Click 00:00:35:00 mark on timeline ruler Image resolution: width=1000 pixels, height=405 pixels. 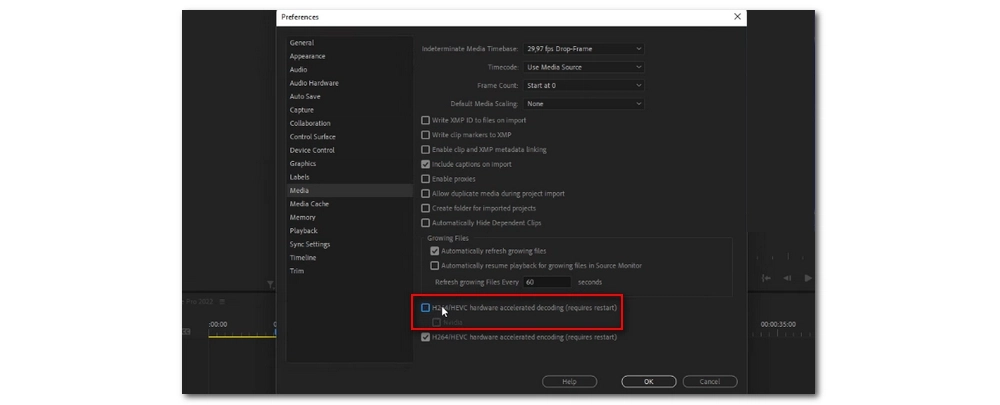pyautogui.click(x=778, y=325)
